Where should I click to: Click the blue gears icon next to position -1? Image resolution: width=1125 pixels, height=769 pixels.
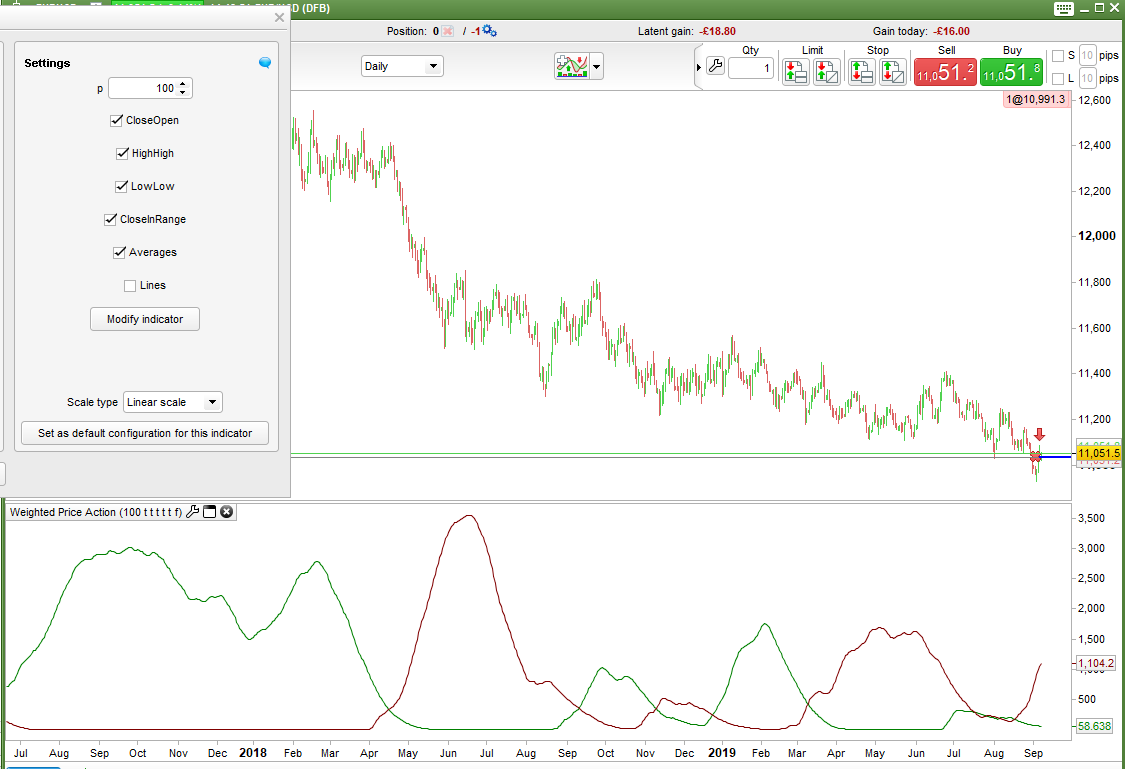click(x=489, y=31)
